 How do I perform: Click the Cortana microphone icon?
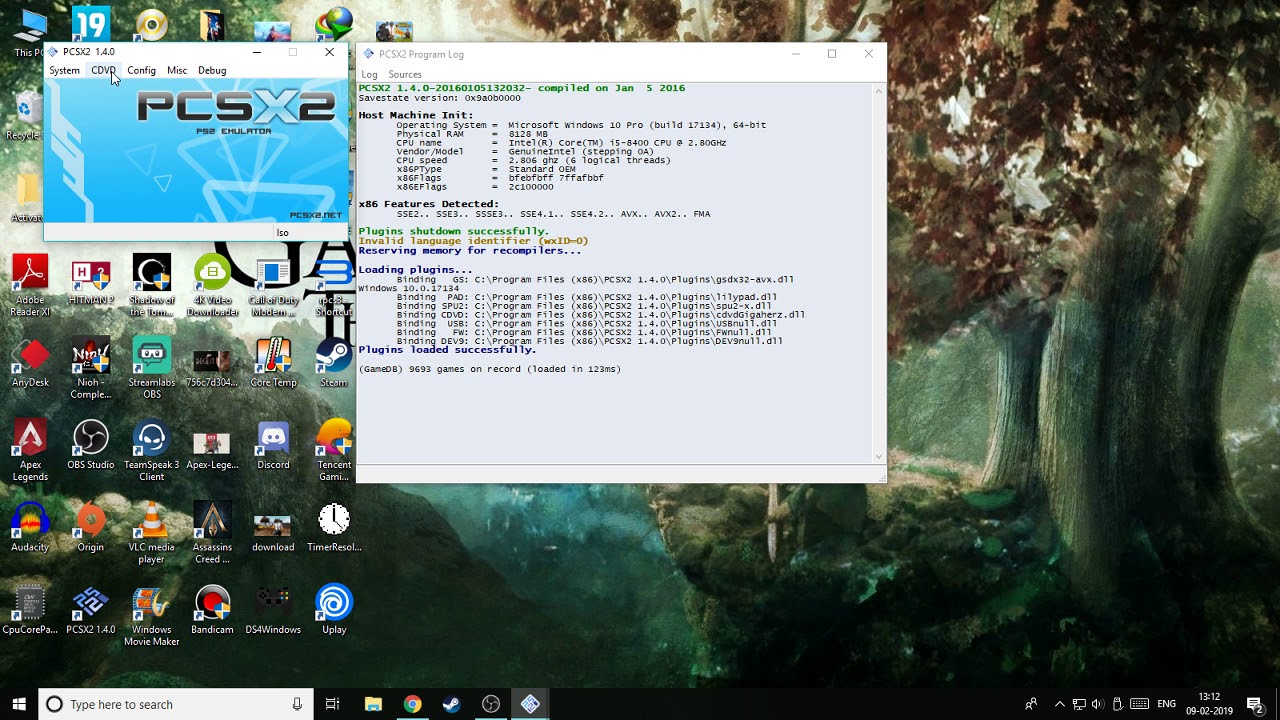(x=297, y=704)
